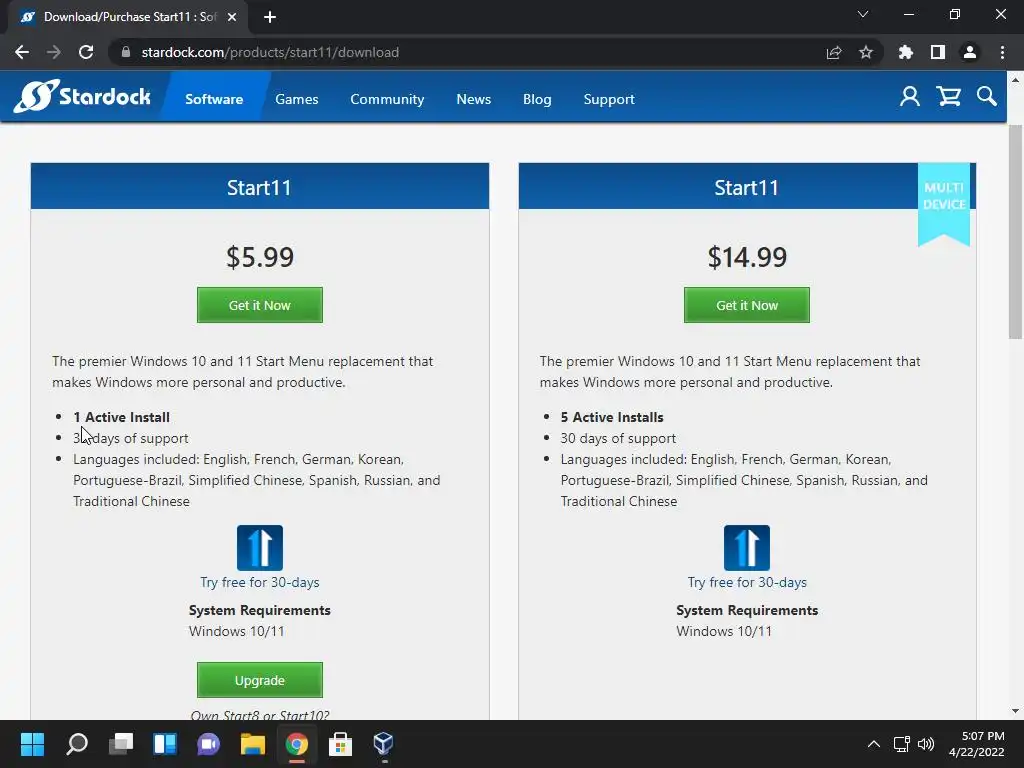The image size is (1024, 768).
Task: Reload the page with the refresh icon
Action: point(86,52)
